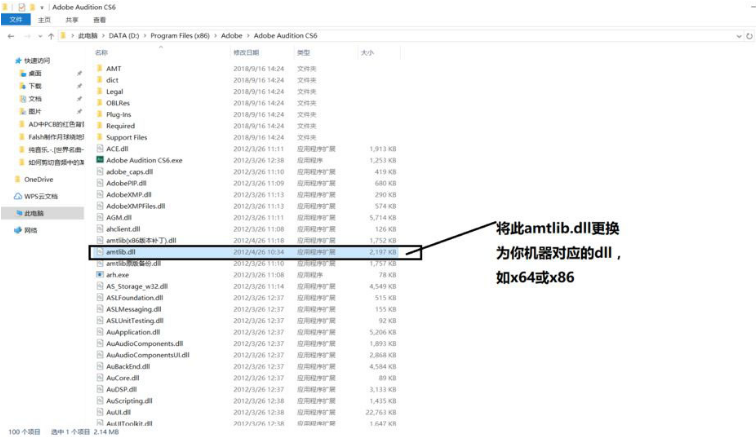Select DATA (D:) in the address breadcrumb
This screenshot has width=756, height=437.
pos(124,36)
